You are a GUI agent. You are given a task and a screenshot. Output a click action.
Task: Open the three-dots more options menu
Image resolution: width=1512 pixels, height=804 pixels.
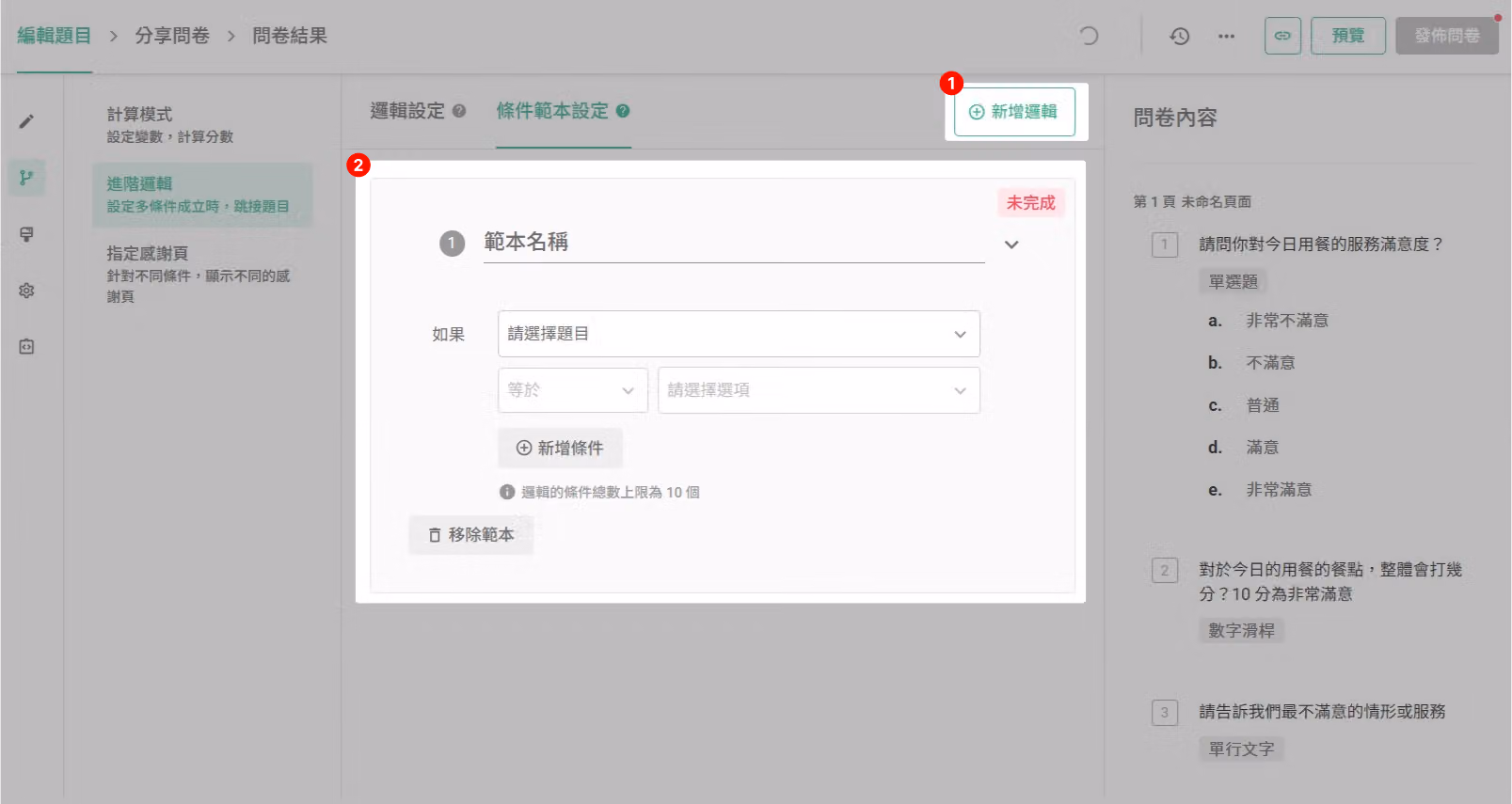[1226, 36]
